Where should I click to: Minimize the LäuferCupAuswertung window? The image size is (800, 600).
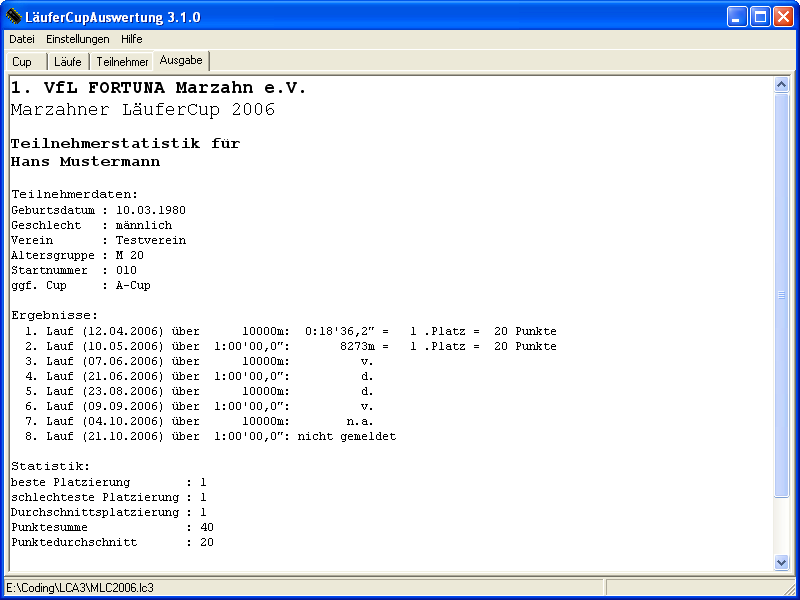tap(737, 17)
